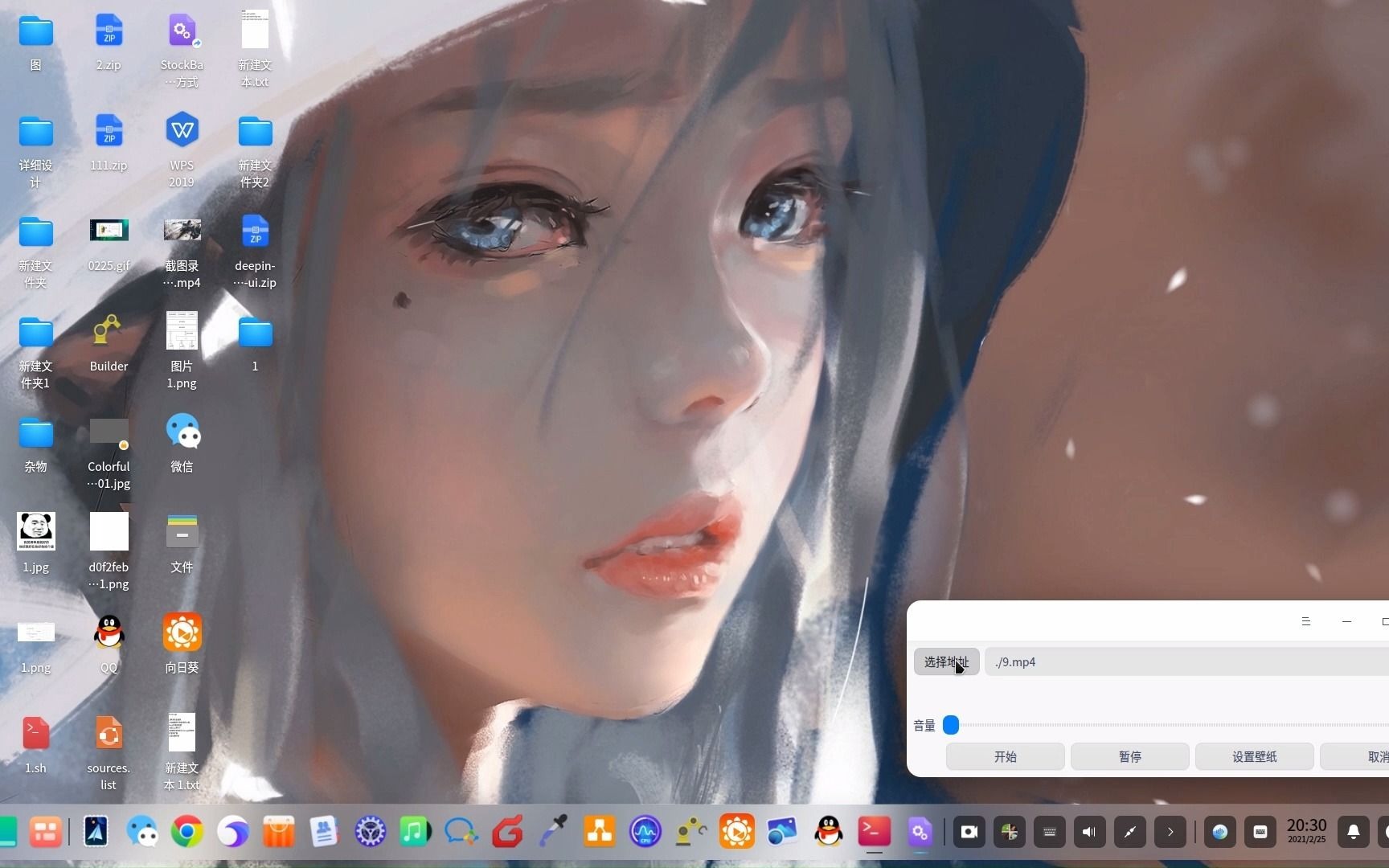Select the 详细设计 desktop folder
The width and height of the screenshot is (1389, 868).
pyautogui.click(x=35, y=150)
